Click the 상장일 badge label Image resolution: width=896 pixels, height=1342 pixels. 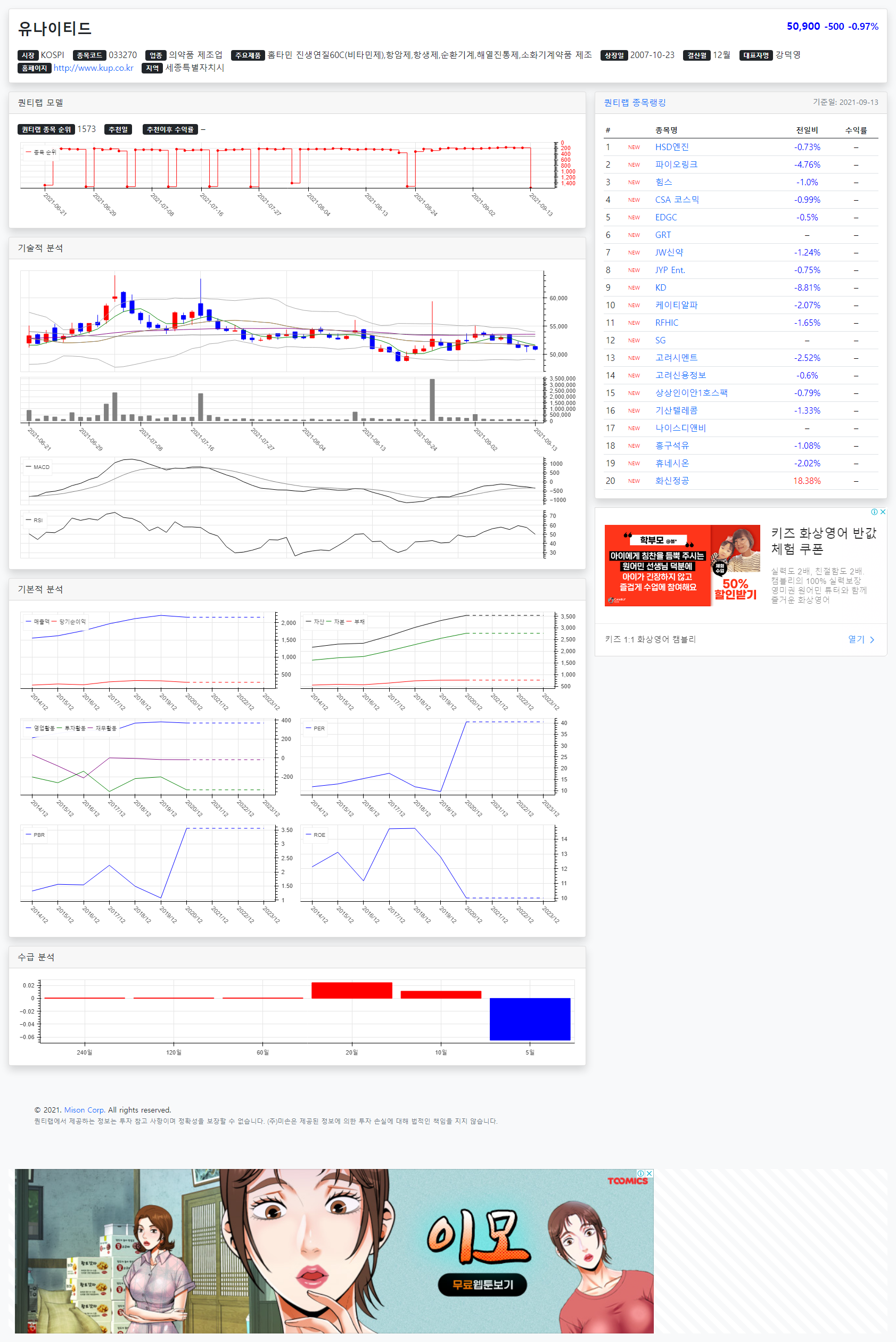tap(614, 55)
